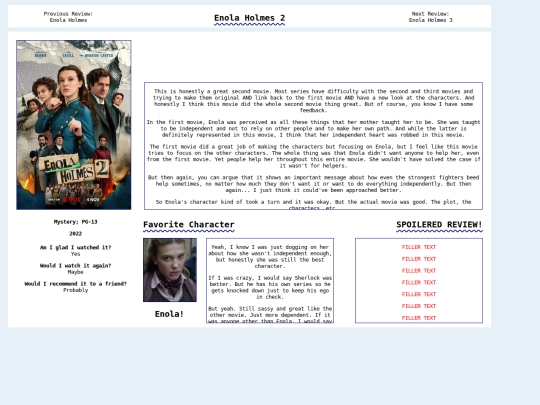Viewport: 540px width, 405px height.
Task: Click the Enola Holmes 2 page title
Action: (249, 18)
